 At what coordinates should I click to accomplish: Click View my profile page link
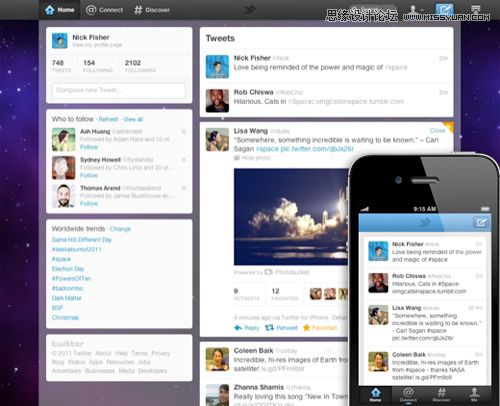[x=97, y=45]
